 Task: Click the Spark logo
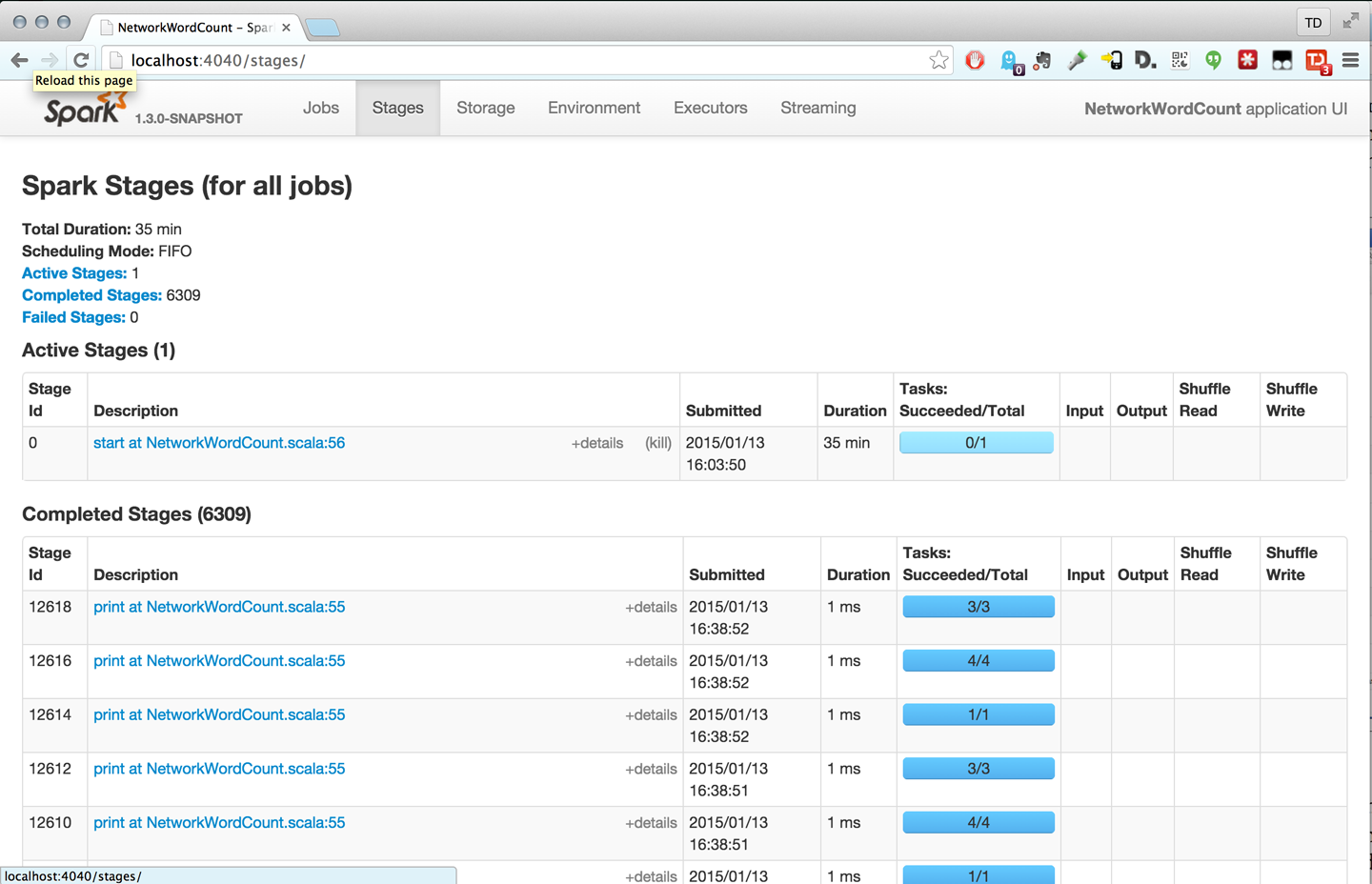[x=86, y=109]
